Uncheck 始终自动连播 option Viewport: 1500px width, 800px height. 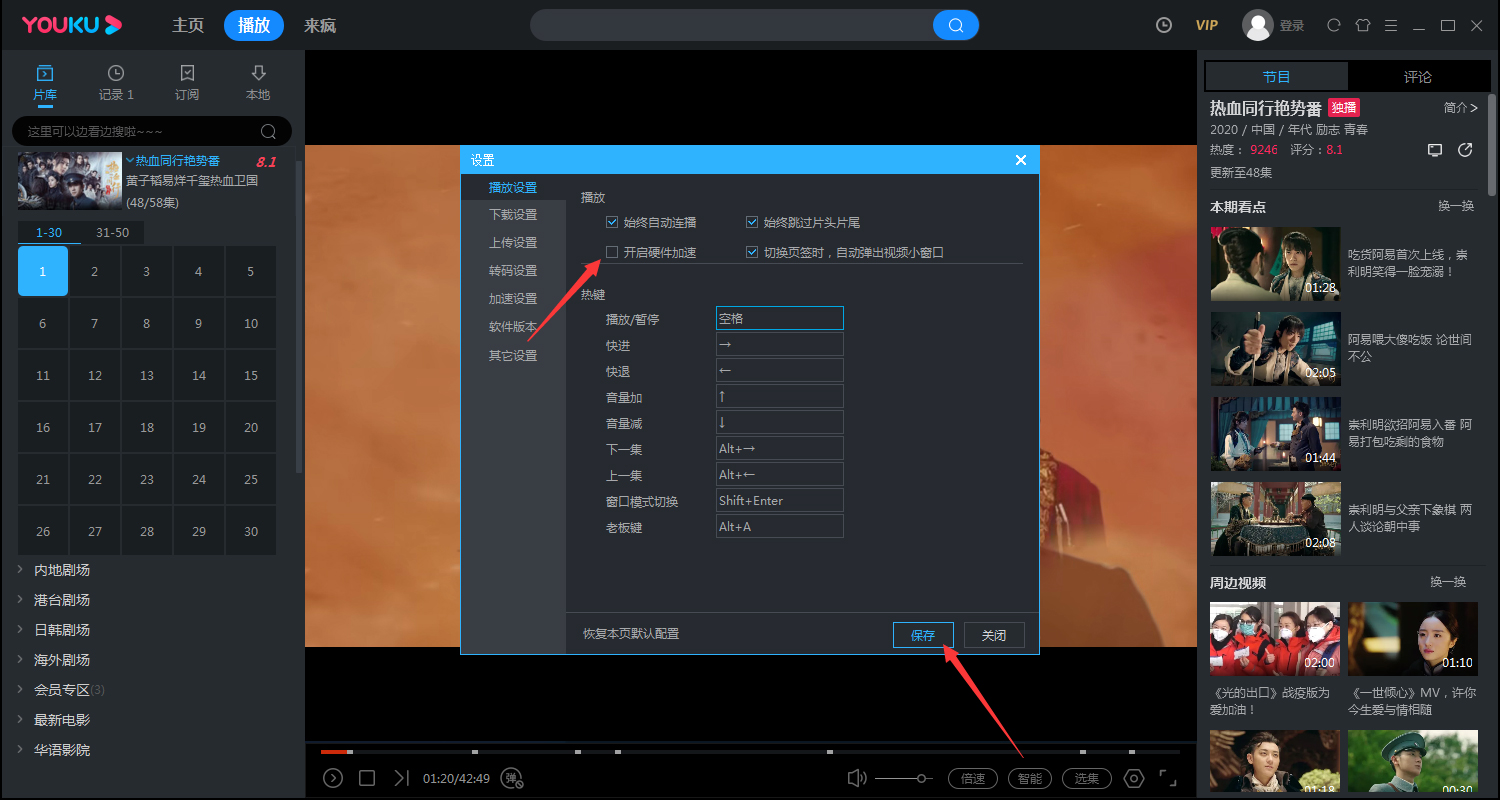pyautogui.click(x=612, y=222)
